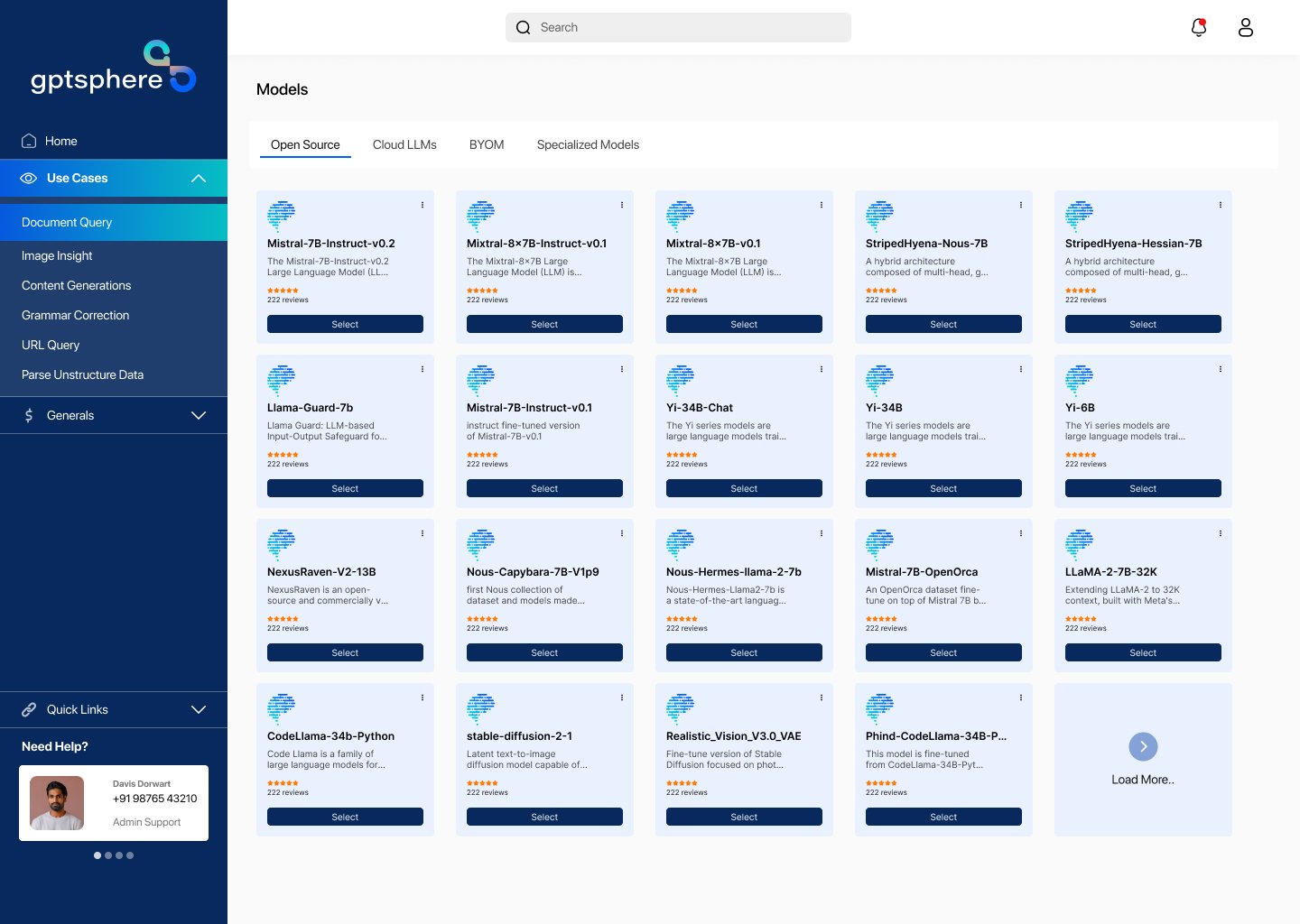Open the notifications bell icon
The height and width of the screenshot is (924, 1300).
(1199, 27)
